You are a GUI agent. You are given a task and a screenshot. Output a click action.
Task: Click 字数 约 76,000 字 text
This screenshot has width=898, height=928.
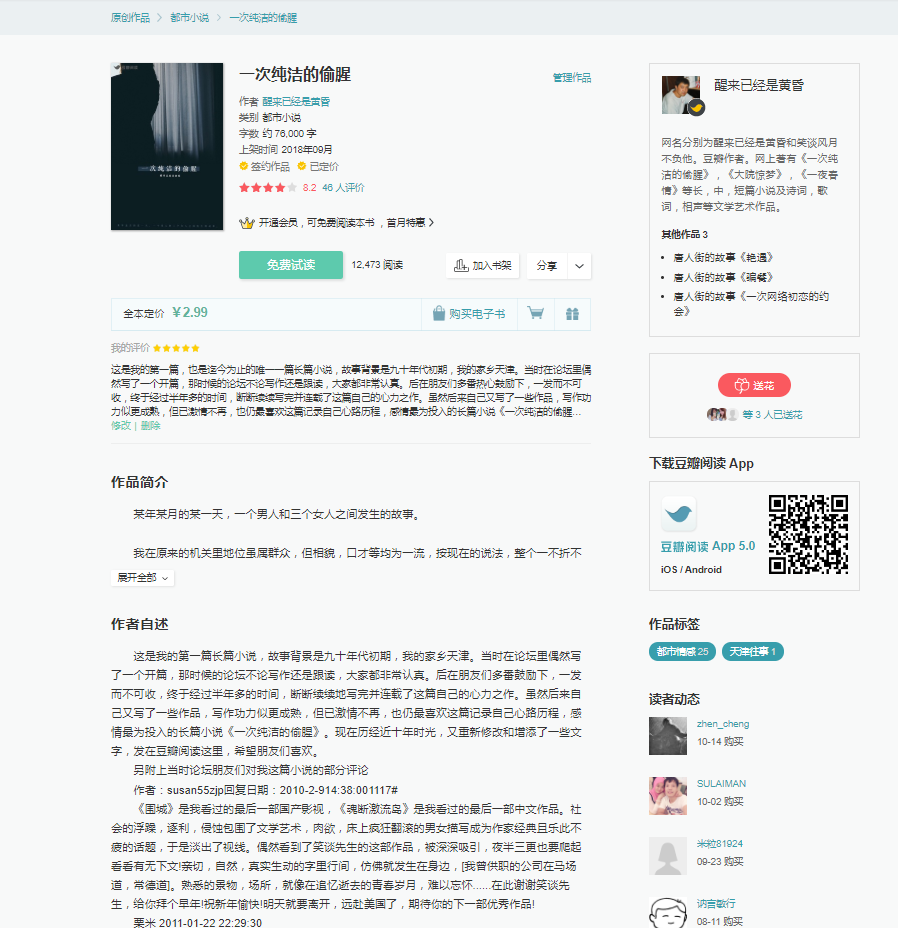coord(278,134)
